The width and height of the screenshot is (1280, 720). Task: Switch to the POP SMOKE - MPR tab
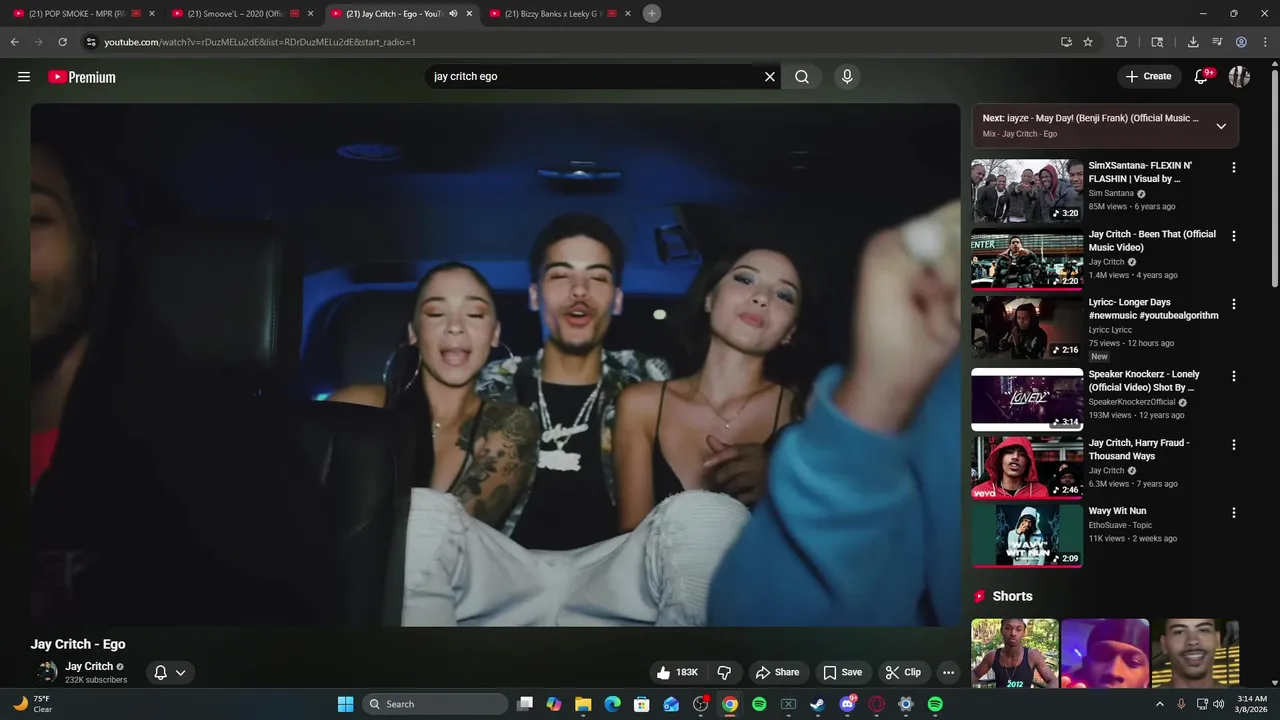pyautogui.click(x=75, y=14)
